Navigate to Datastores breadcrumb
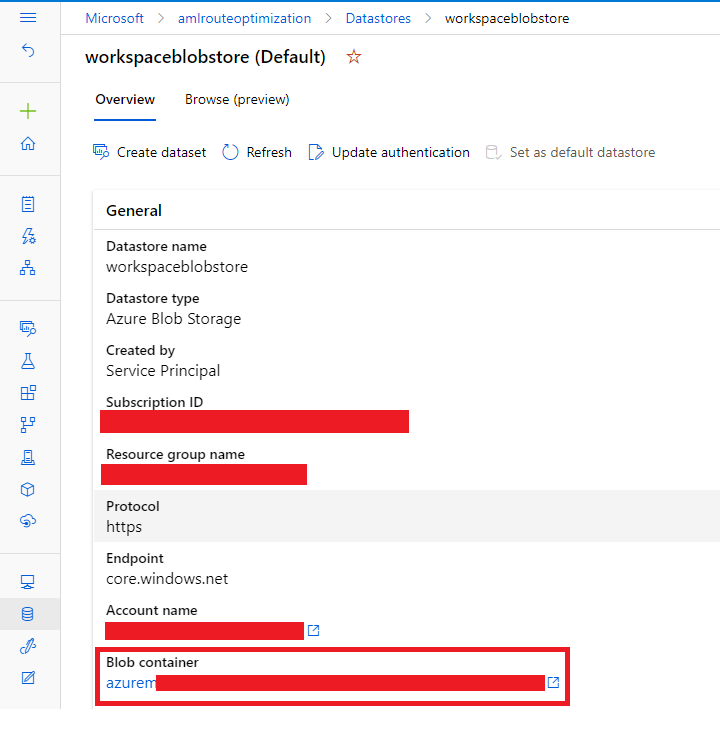Image resolution: width=720 pixels, height=737 pixels. pyautogui.click(x=378, y=18)
